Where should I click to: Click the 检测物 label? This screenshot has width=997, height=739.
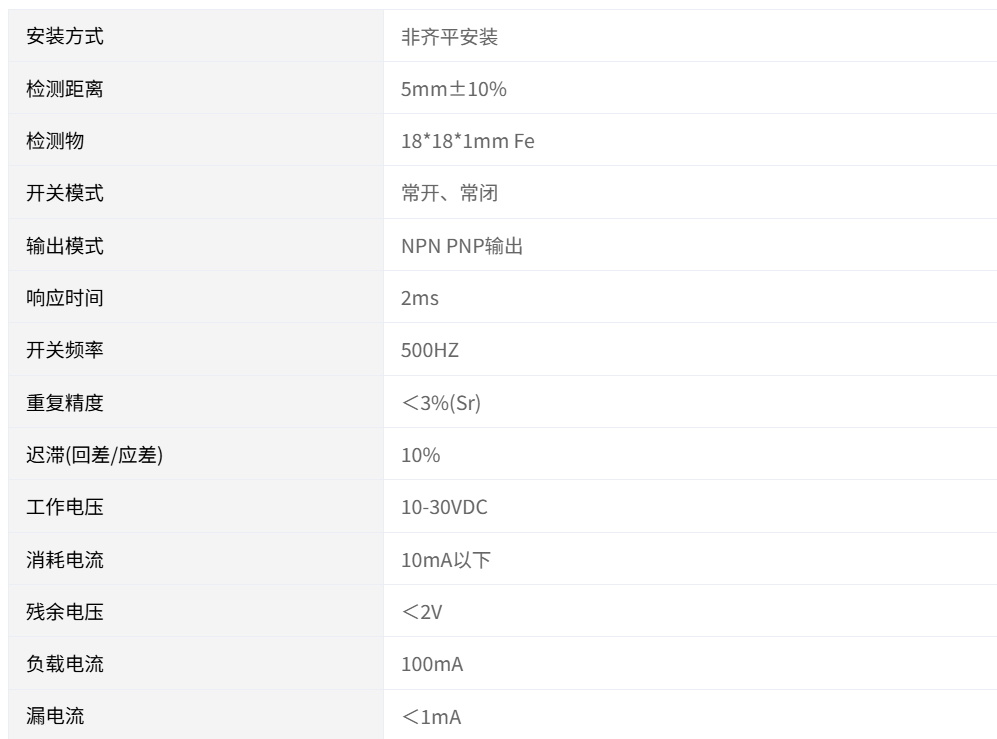point(55,141)
